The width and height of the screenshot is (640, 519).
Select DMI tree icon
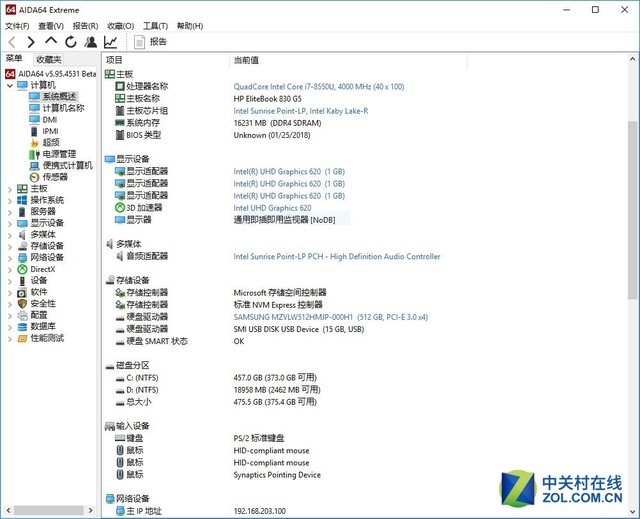coord(34,119)
